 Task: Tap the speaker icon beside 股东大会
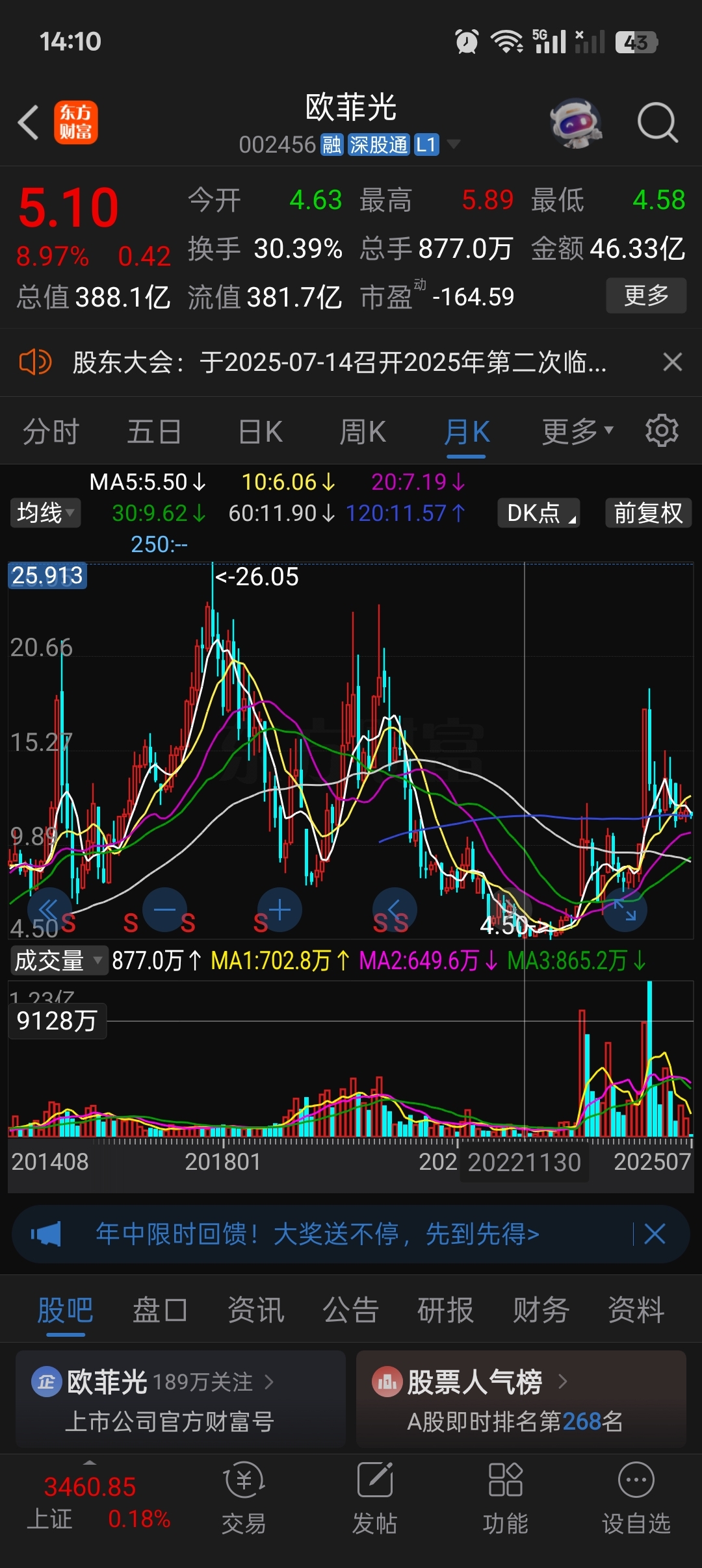click(x=35, y=362)
